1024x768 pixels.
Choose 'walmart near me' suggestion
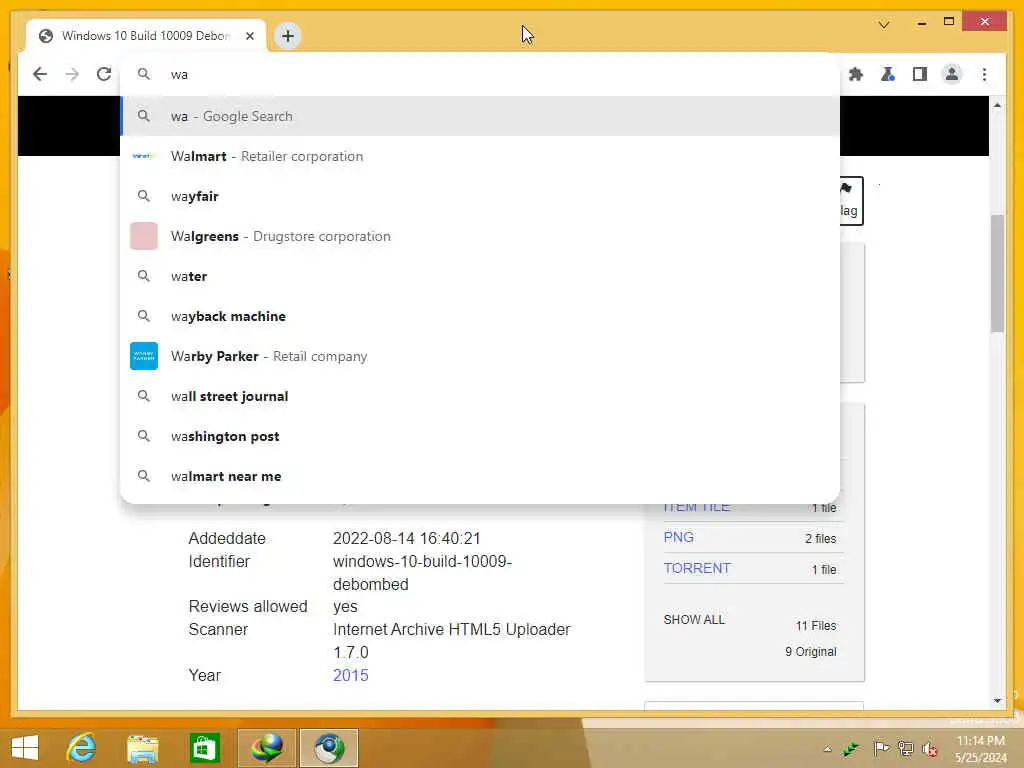[480, 476]
